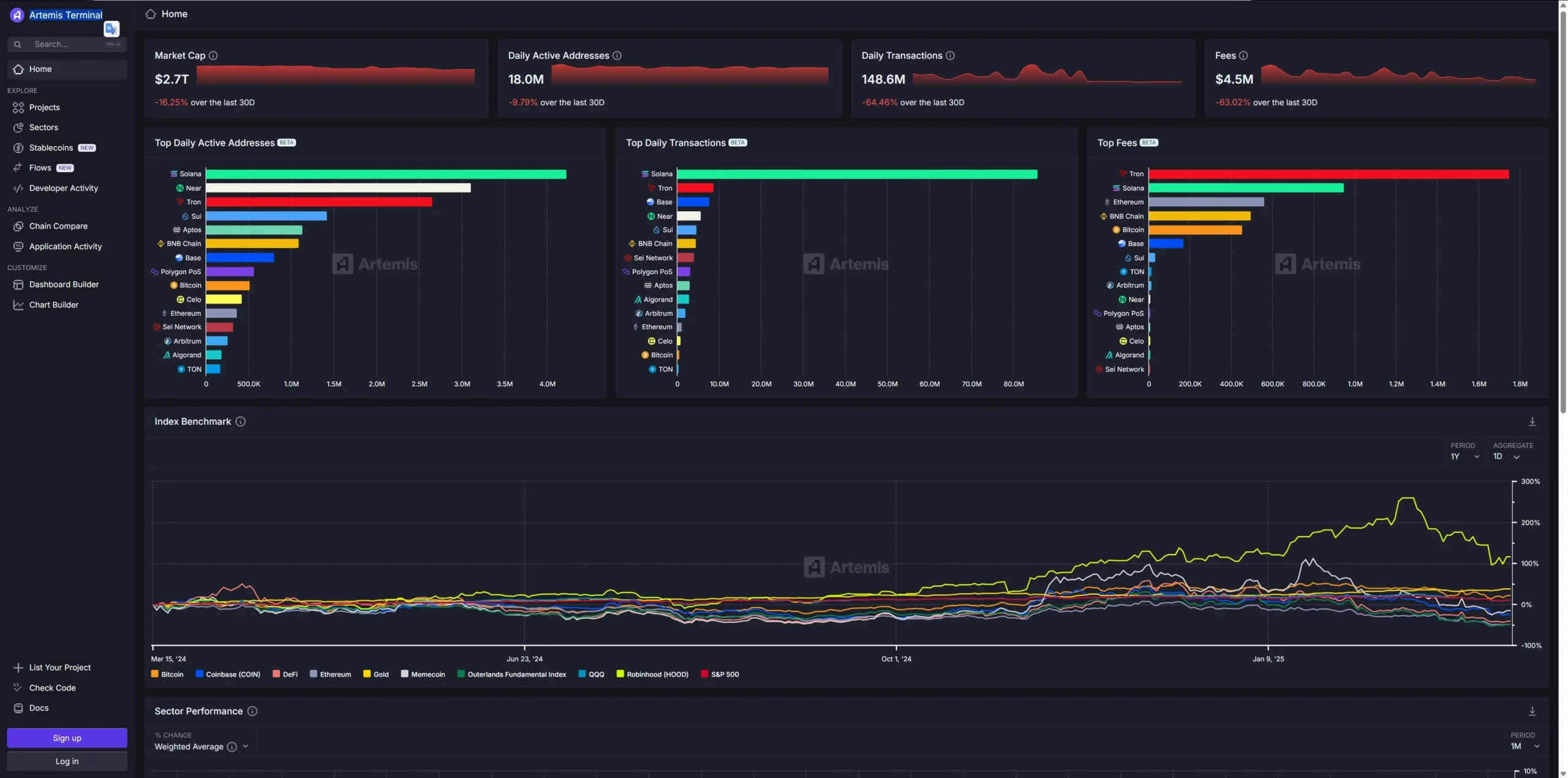The image size is (1568, 778).
Task: Open Aggregate 1D dropdown
Action: pyautogui.click(x=1507, y=457)
